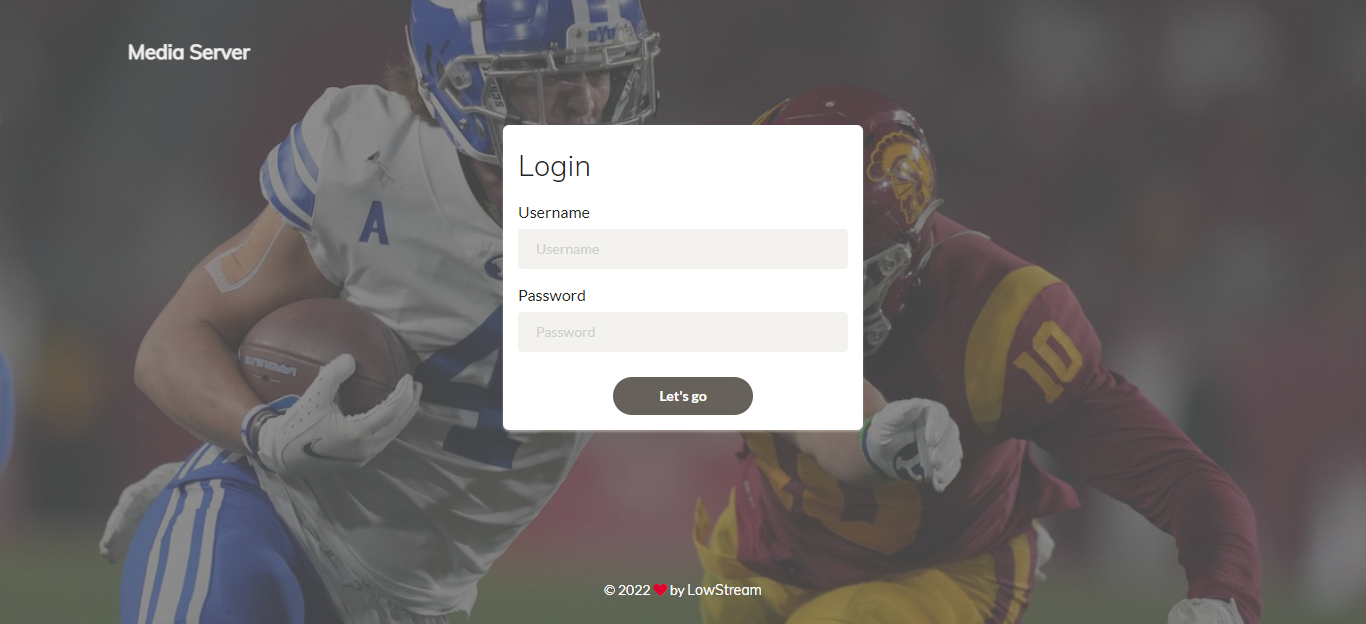
Task: Focus the Username input field
Action: tap(683, 249)
